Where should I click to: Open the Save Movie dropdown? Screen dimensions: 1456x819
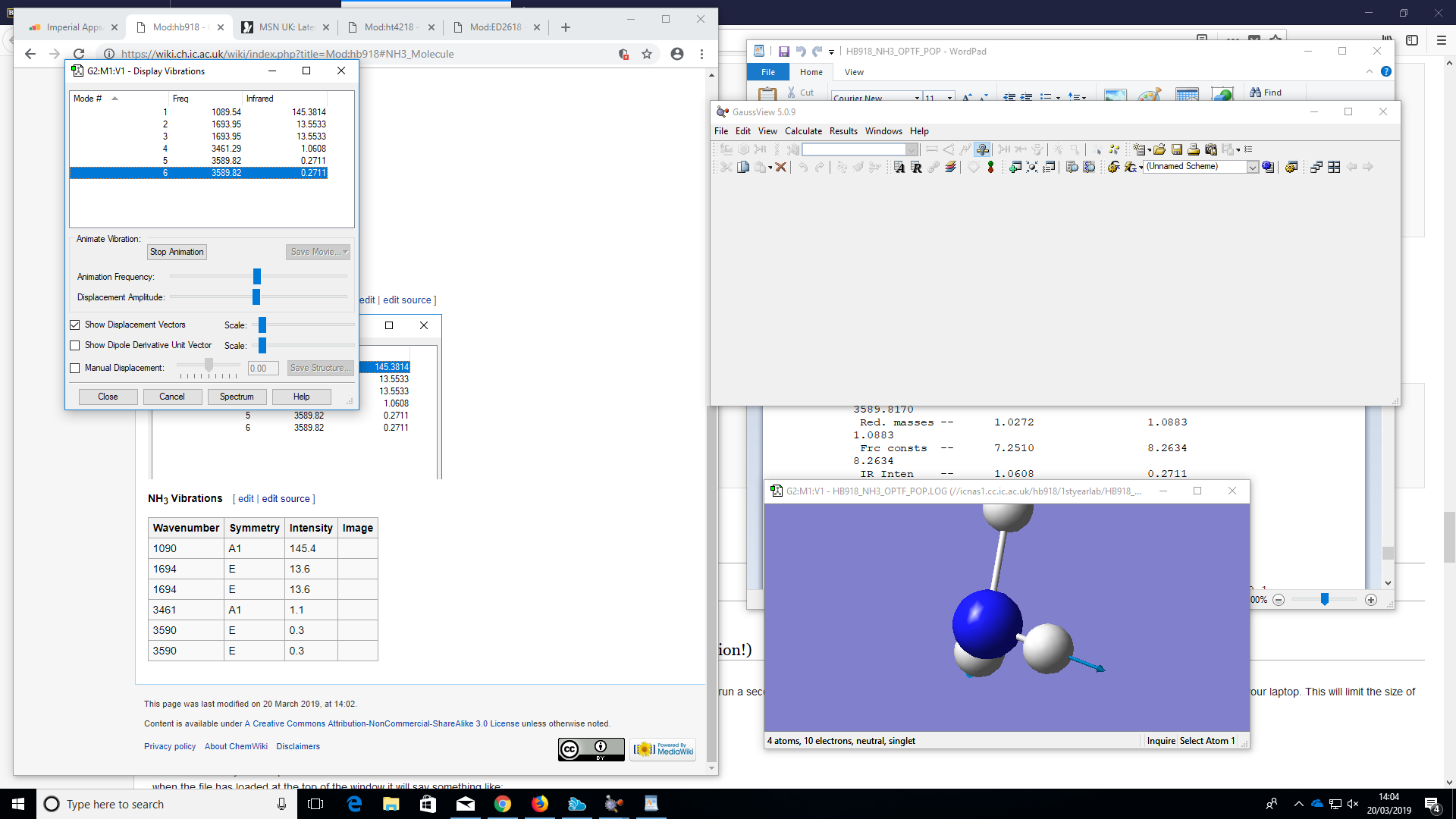pos(345,252)
